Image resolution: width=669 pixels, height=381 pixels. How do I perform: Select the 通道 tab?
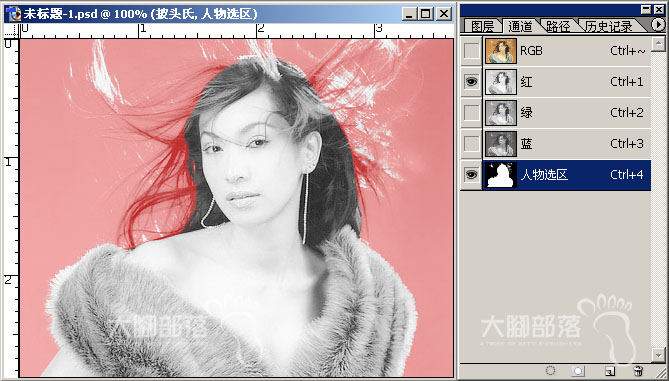pos(520,26)
